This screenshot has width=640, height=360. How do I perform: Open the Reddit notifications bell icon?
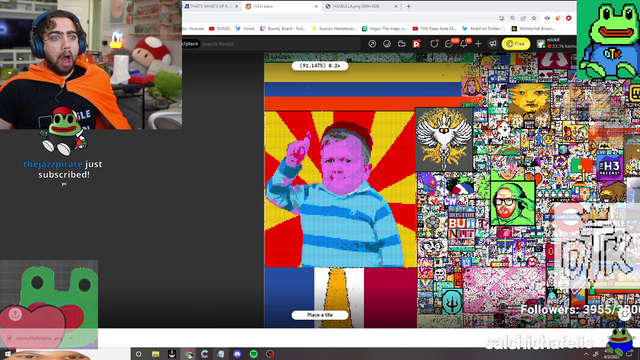[463, 44]
